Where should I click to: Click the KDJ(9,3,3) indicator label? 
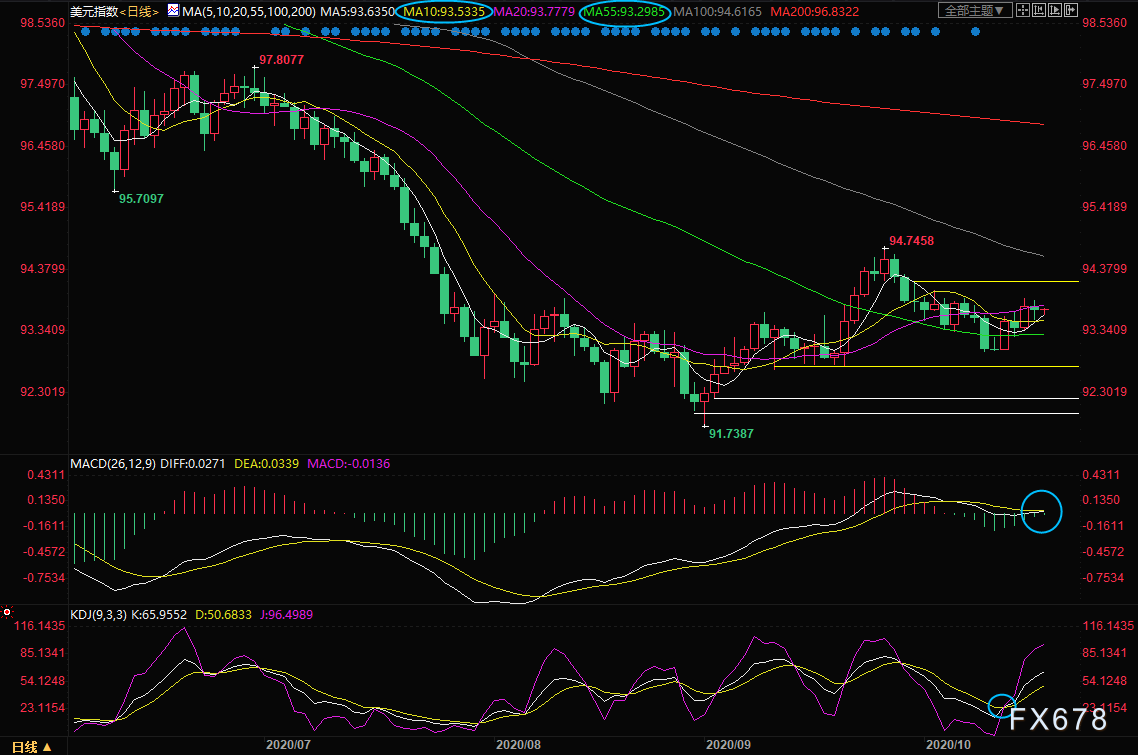(x=98, y=614)
